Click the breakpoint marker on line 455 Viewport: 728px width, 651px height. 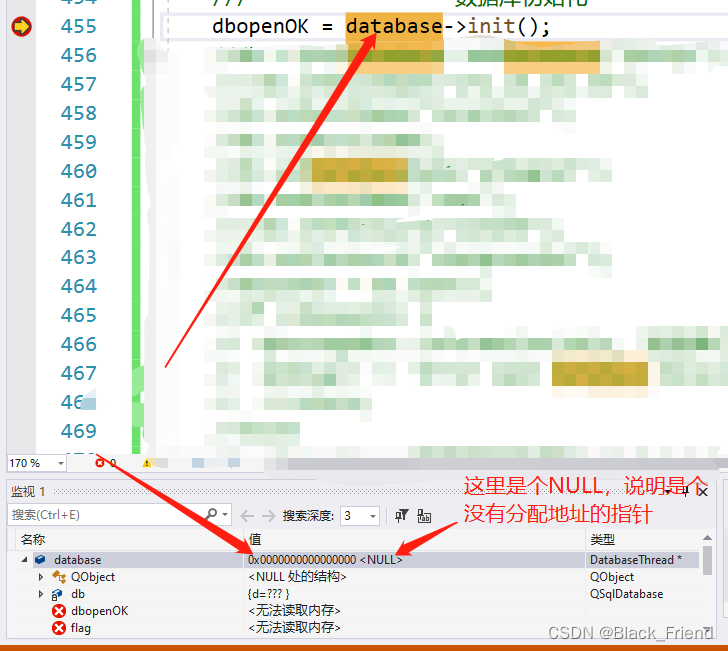21,26
